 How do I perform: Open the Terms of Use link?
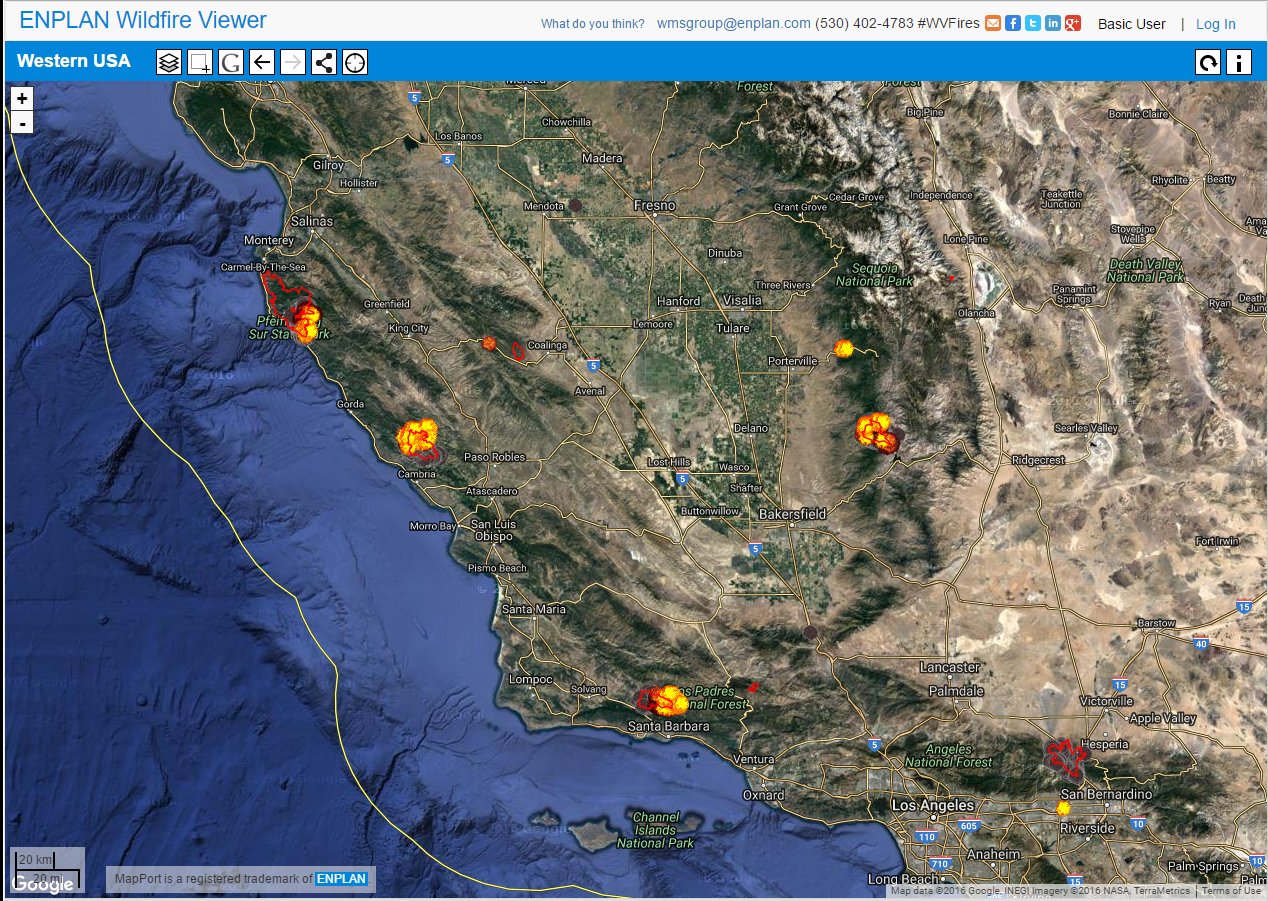point(1231,891)
